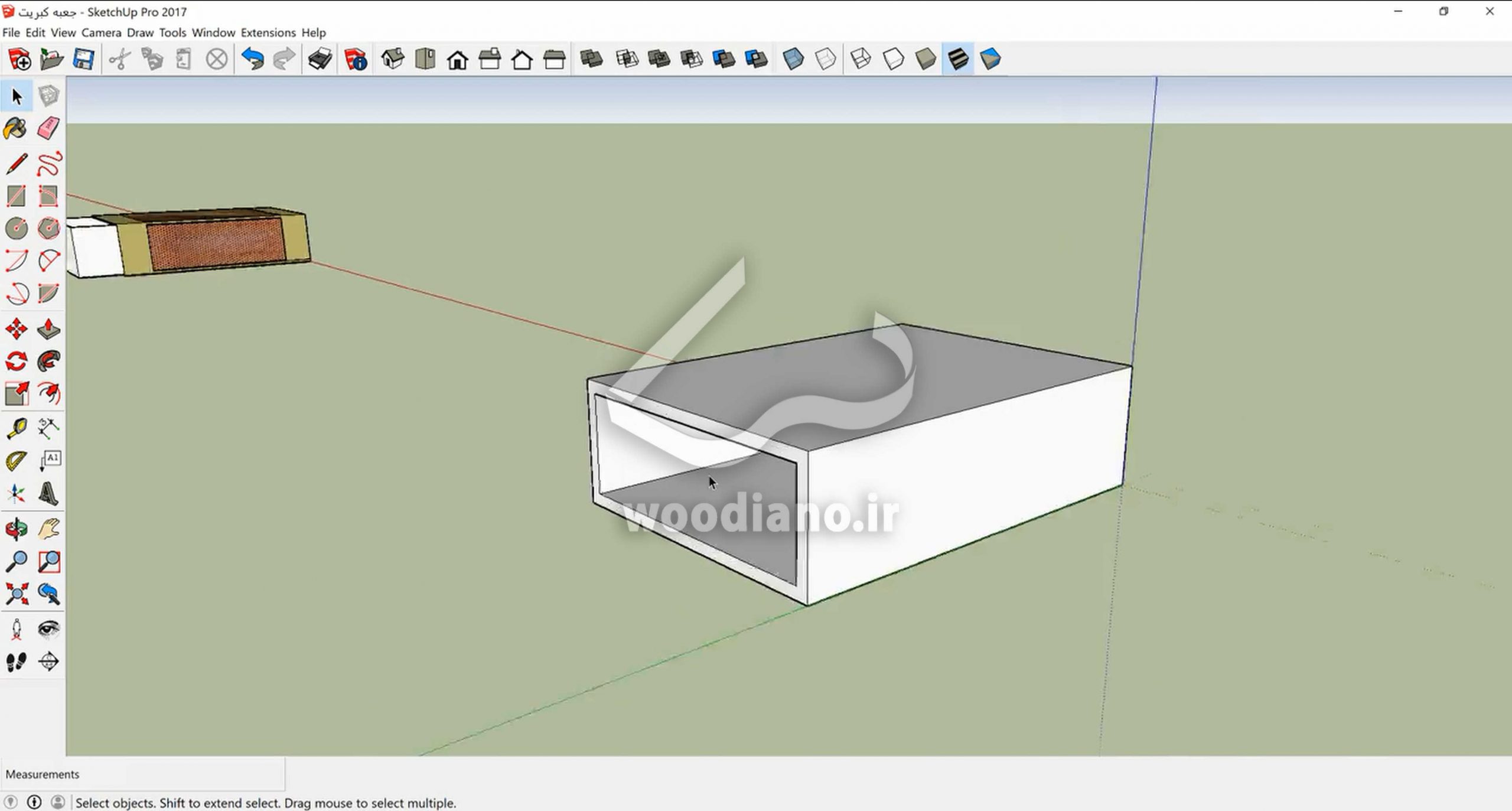This screenshot has width=1512, height=811.
Task: Select the Rotated Rectangle tool
Action: pos(48,196)
